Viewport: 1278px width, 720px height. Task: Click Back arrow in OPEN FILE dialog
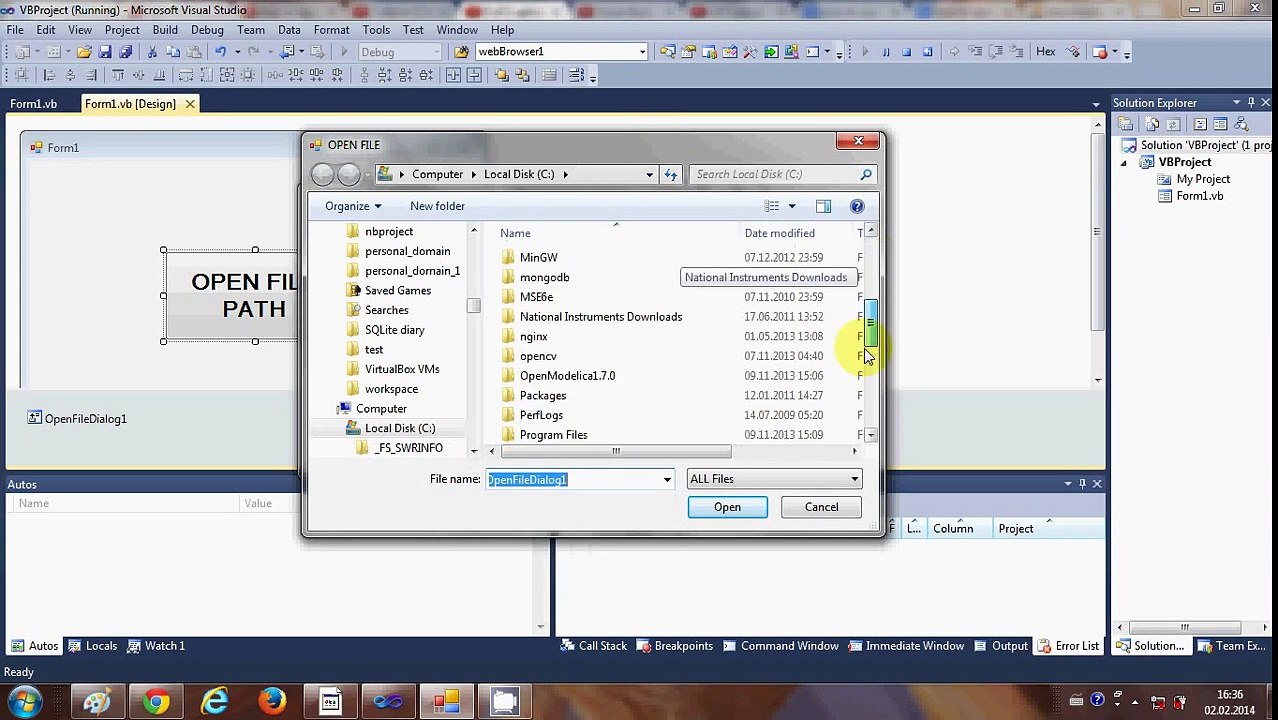pos(322,174)
